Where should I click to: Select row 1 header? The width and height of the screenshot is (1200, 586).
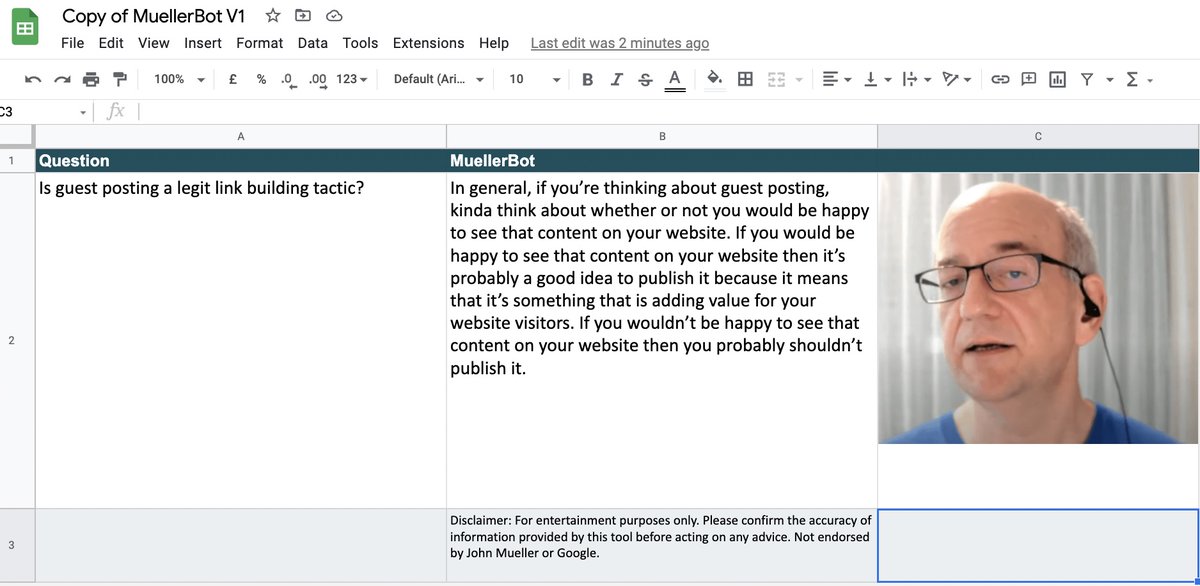point(17,160)
